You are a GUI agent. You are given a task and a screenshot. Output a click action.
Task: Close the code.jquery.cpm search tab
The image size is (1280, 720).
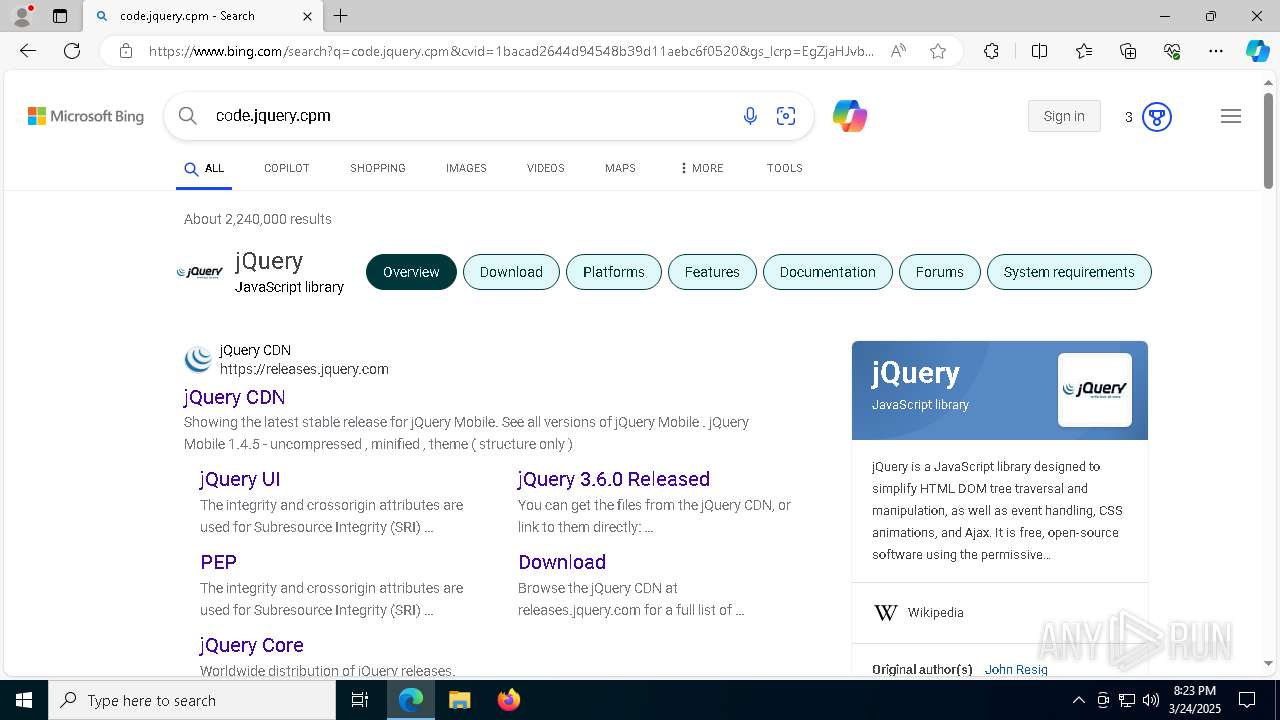(x=307, y=16)
